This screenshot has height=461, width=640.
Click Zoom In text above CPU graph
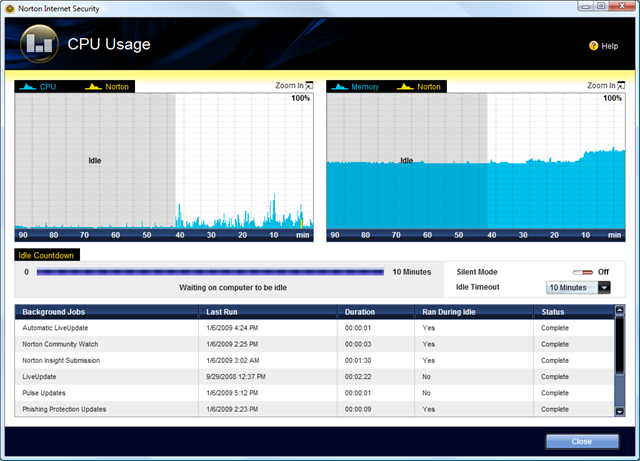[x=289, y=85]
